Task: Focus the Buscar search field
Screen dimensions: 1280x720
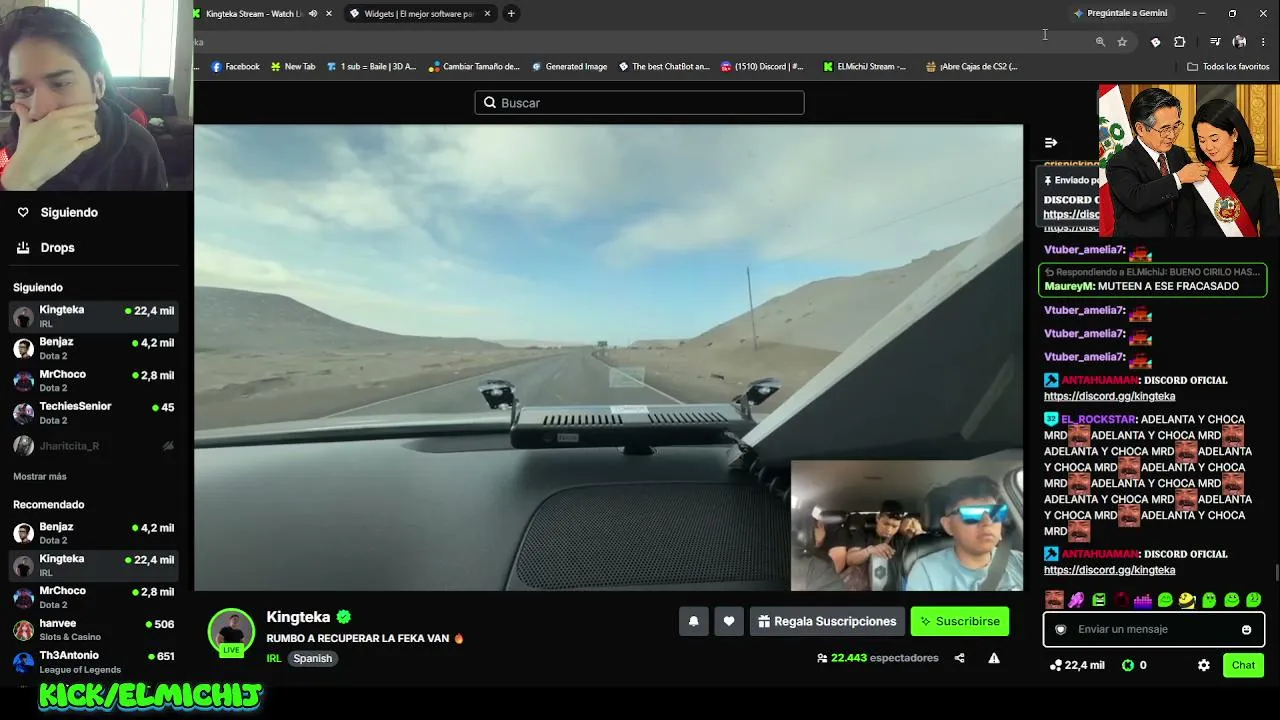Action: pos(639,103)
